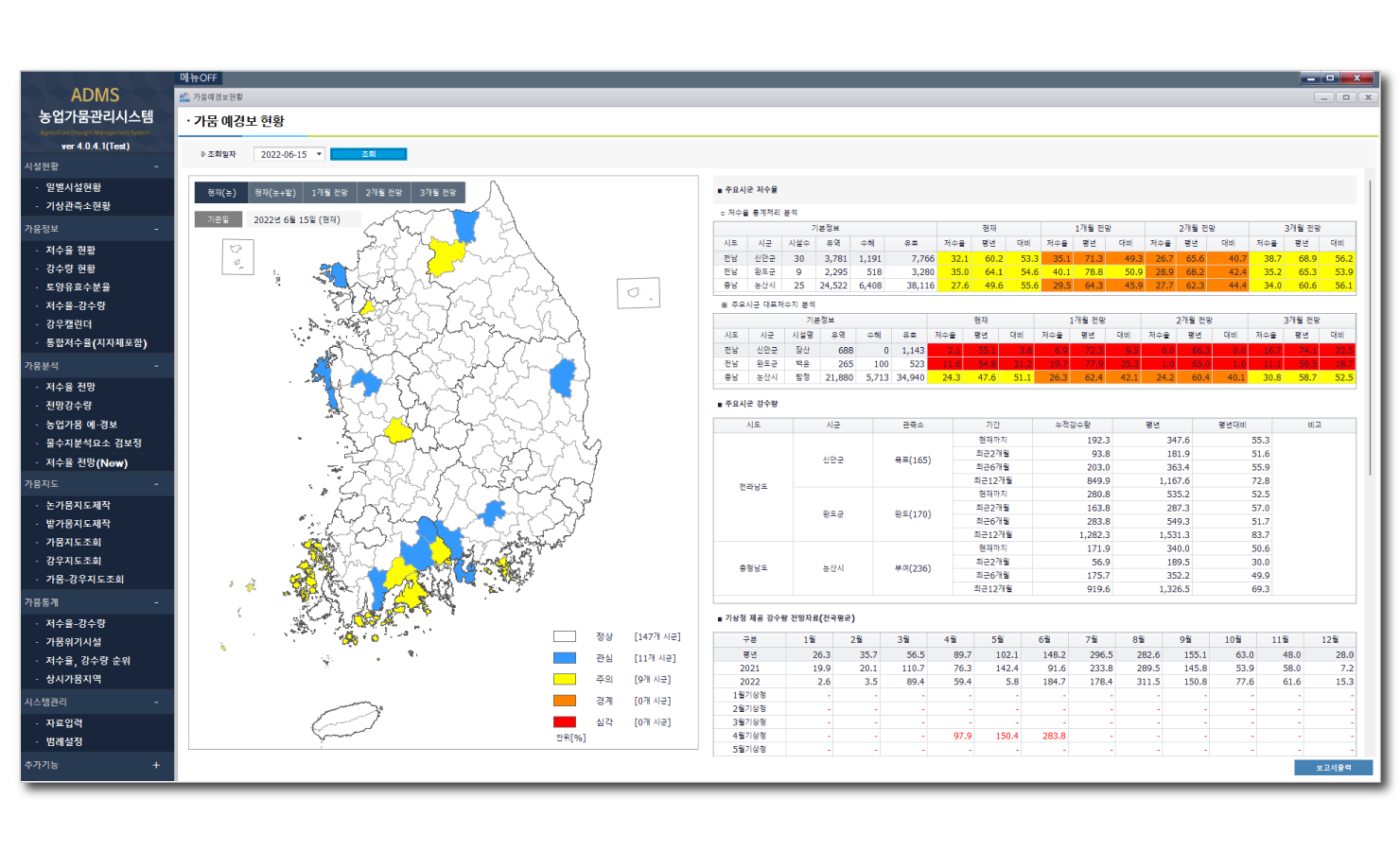This screenshot has height=851, width=1400.
Task: Select the 1개월 전망 map tab
Action: pyautogui.click(x=329, y=193)
